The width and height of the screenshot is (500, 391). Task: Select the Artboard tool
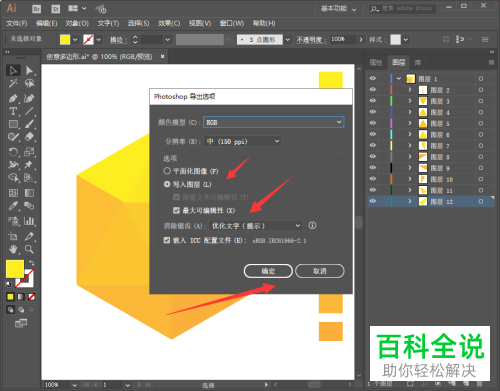coord(13,236)
